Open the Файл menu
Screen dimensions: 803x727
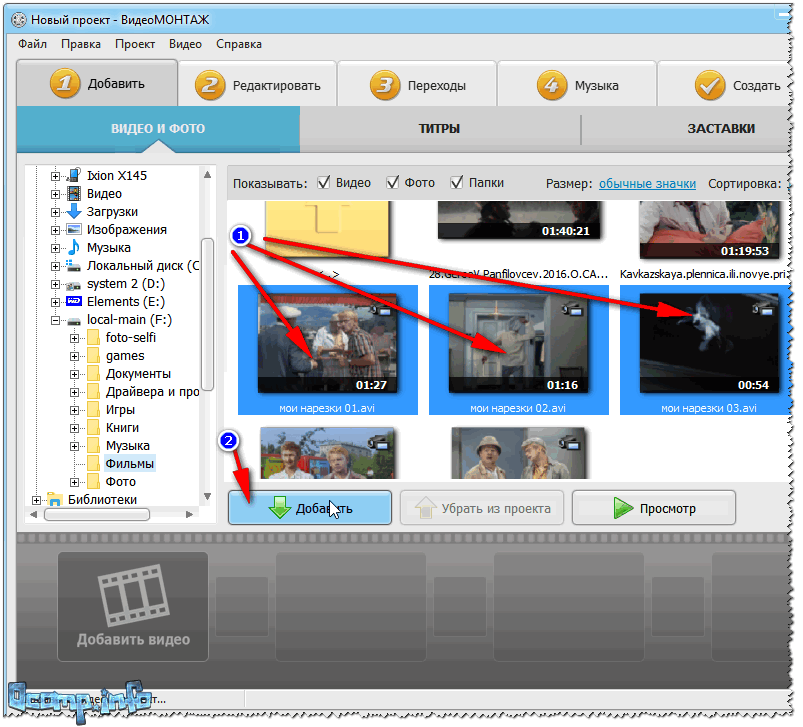tap(33, 44)
